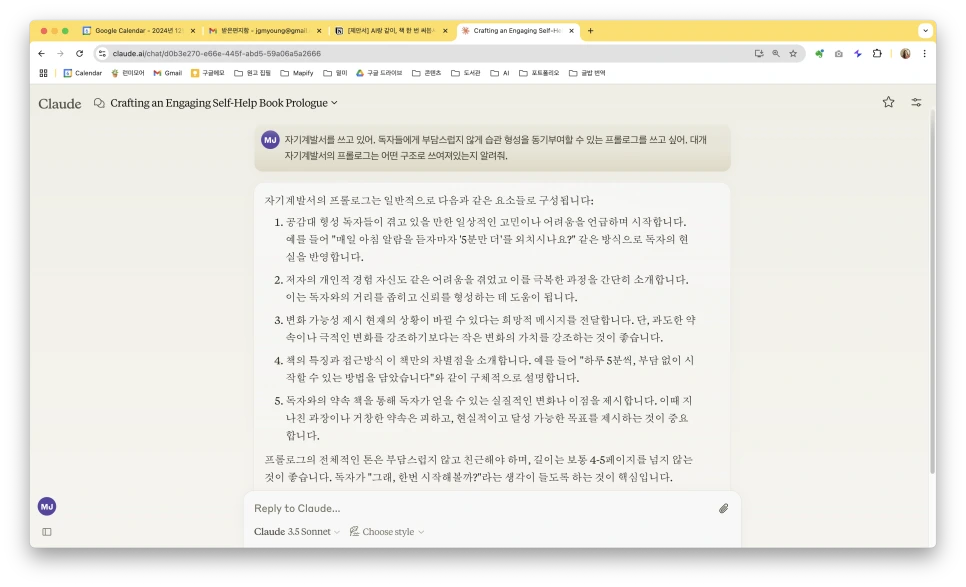Image resolution: width=966 pixels, height=587 pixels.
Task: Click the star icon to favorite this chat
Action: point(888,103)
